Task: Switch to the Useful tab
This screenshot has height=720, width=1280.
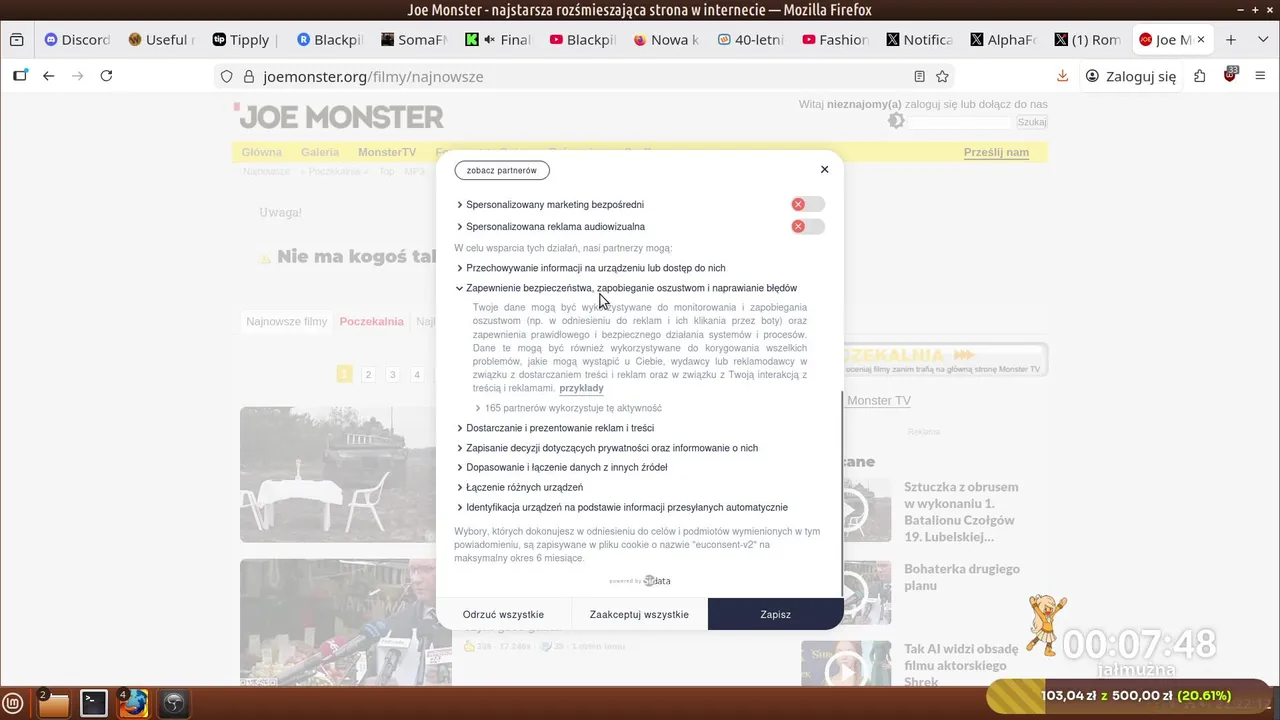Action: click(160, 40)
